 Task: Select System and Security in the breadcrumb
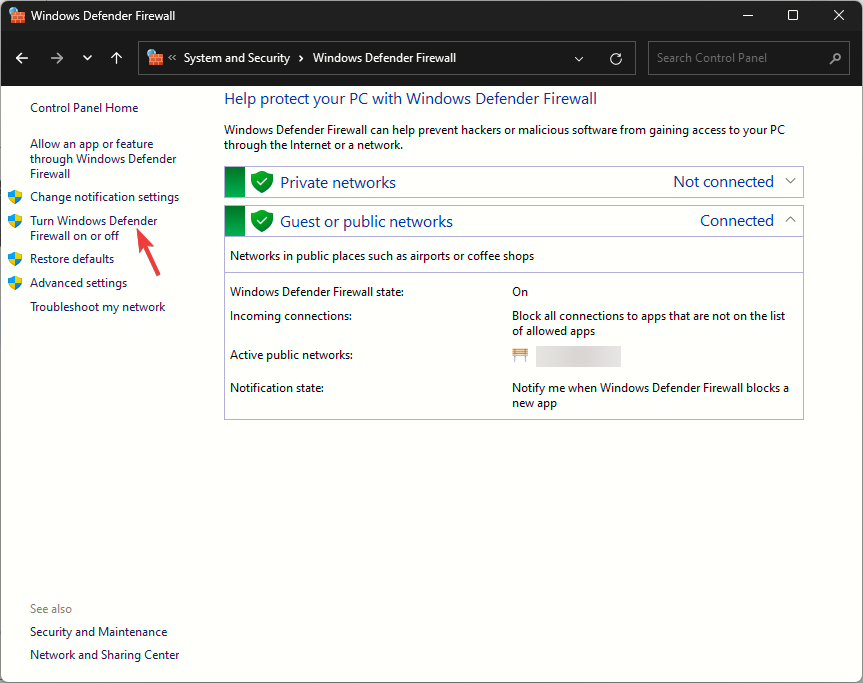click(235, 58)
